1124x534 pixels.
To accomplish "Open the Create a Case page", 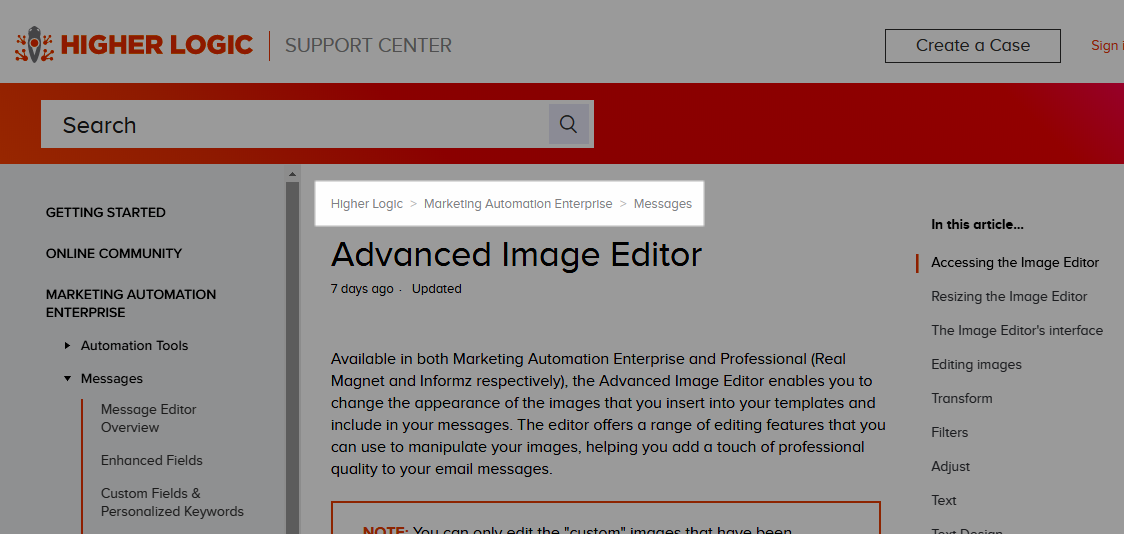I will (x=973, y=46).
